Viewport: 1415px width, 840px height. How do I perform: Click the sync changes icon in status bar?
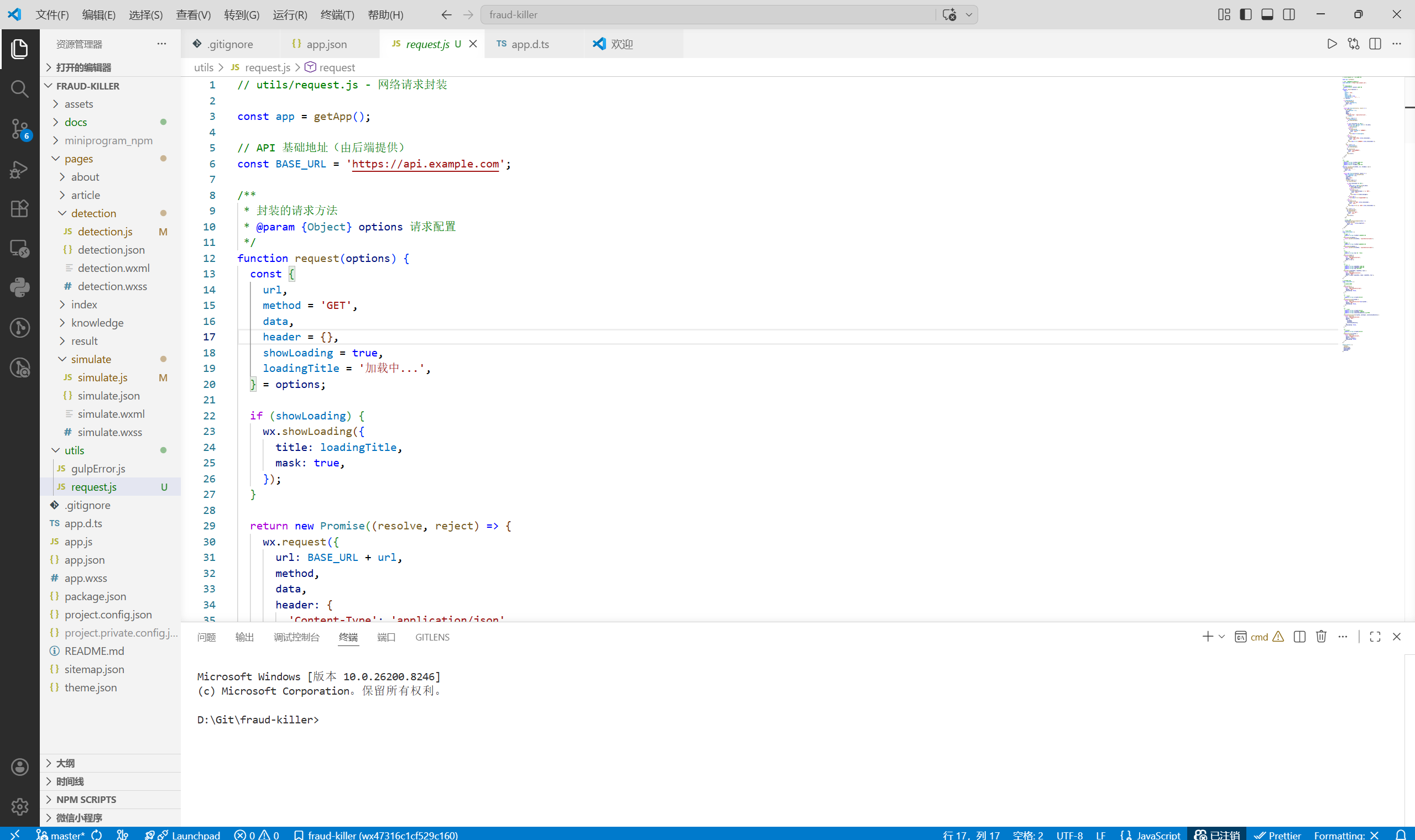tap(97, 835)
